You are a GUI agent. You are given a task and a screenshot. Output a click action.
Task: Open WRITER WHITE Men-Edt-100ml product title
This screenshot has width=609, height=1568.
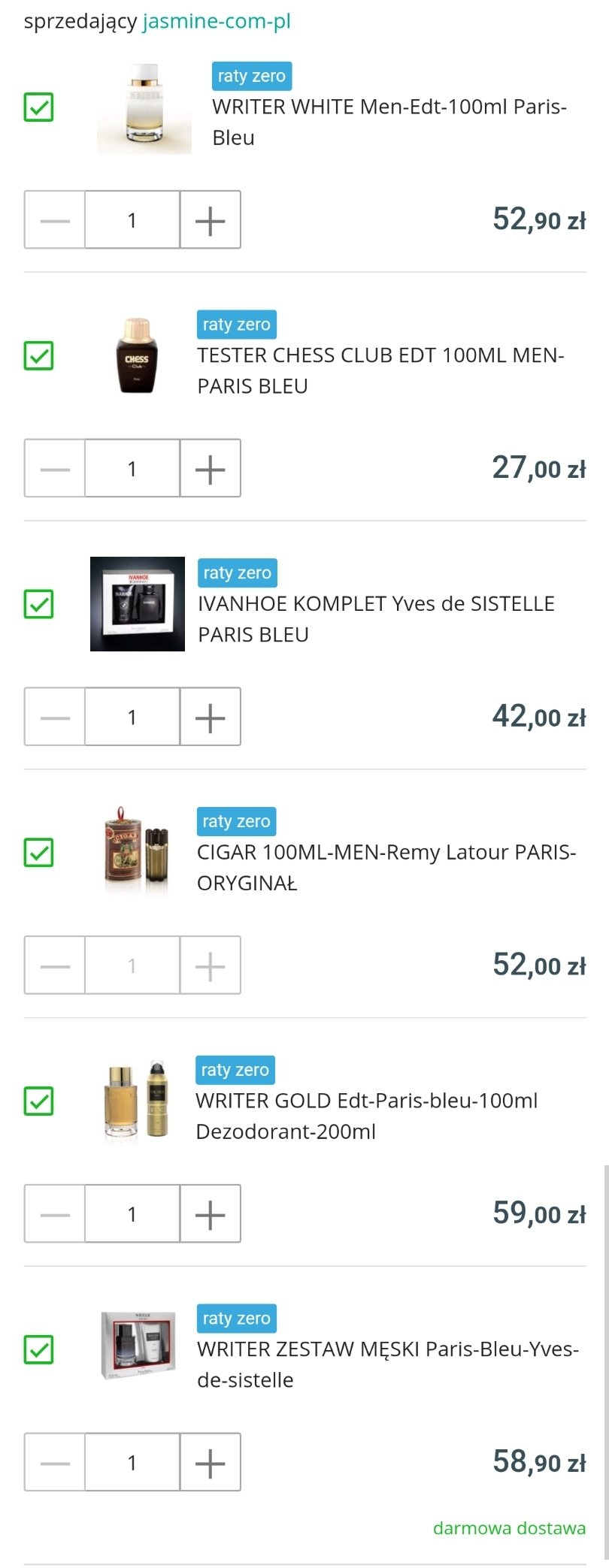tap(389, 122)
